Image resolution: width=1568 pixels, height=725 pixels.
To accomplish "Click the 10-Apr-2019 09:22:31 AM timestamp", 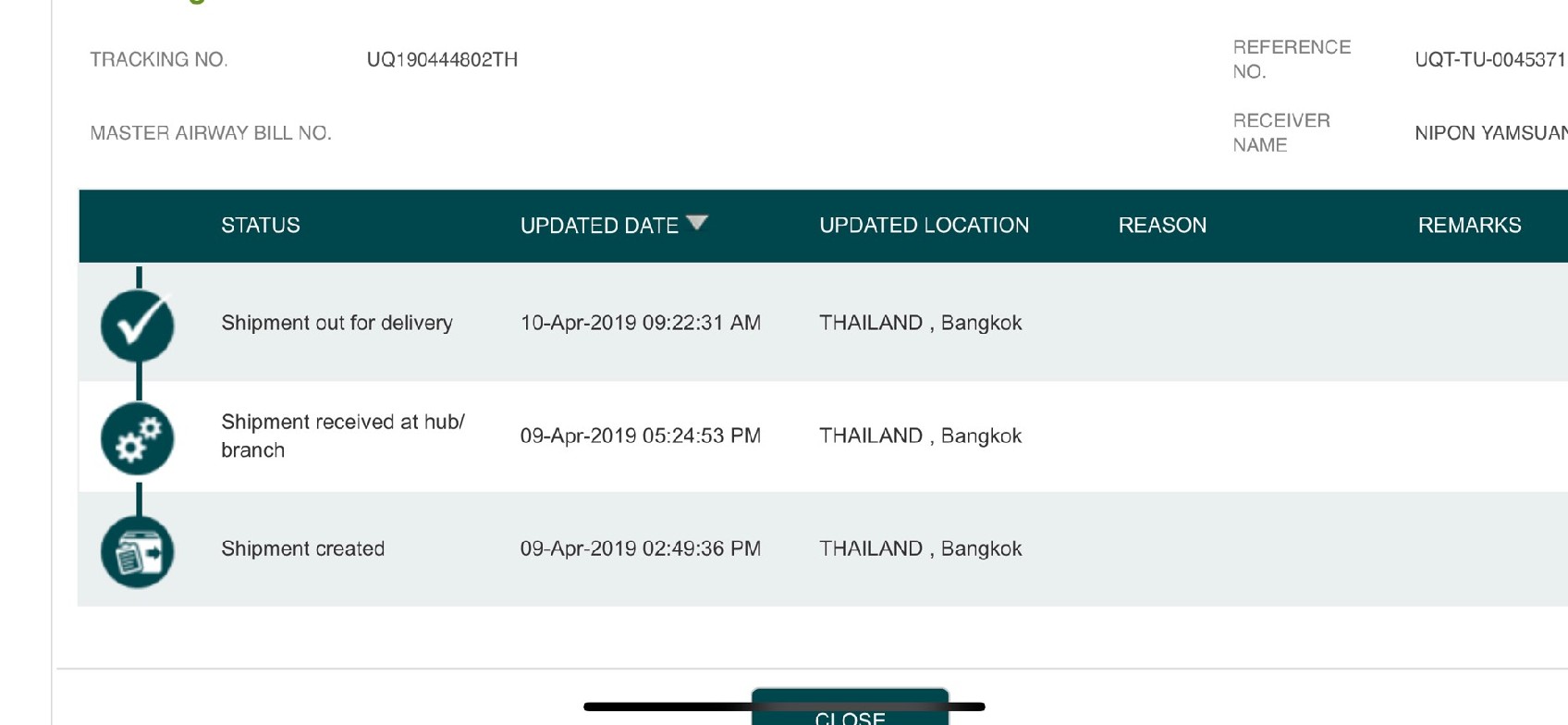I will point(640,323).
